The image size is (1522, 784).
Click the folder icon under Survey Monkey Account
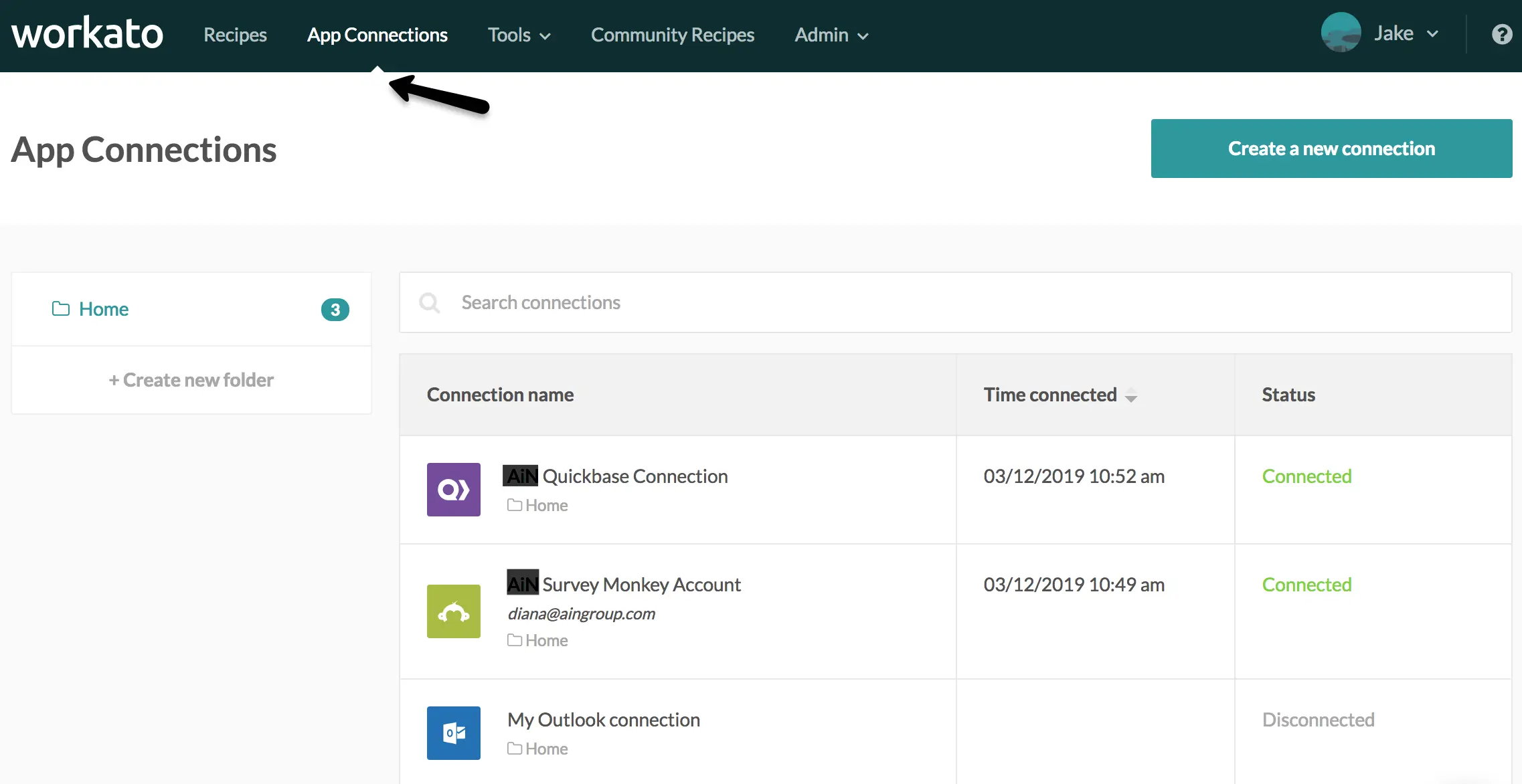coord(515,640)
